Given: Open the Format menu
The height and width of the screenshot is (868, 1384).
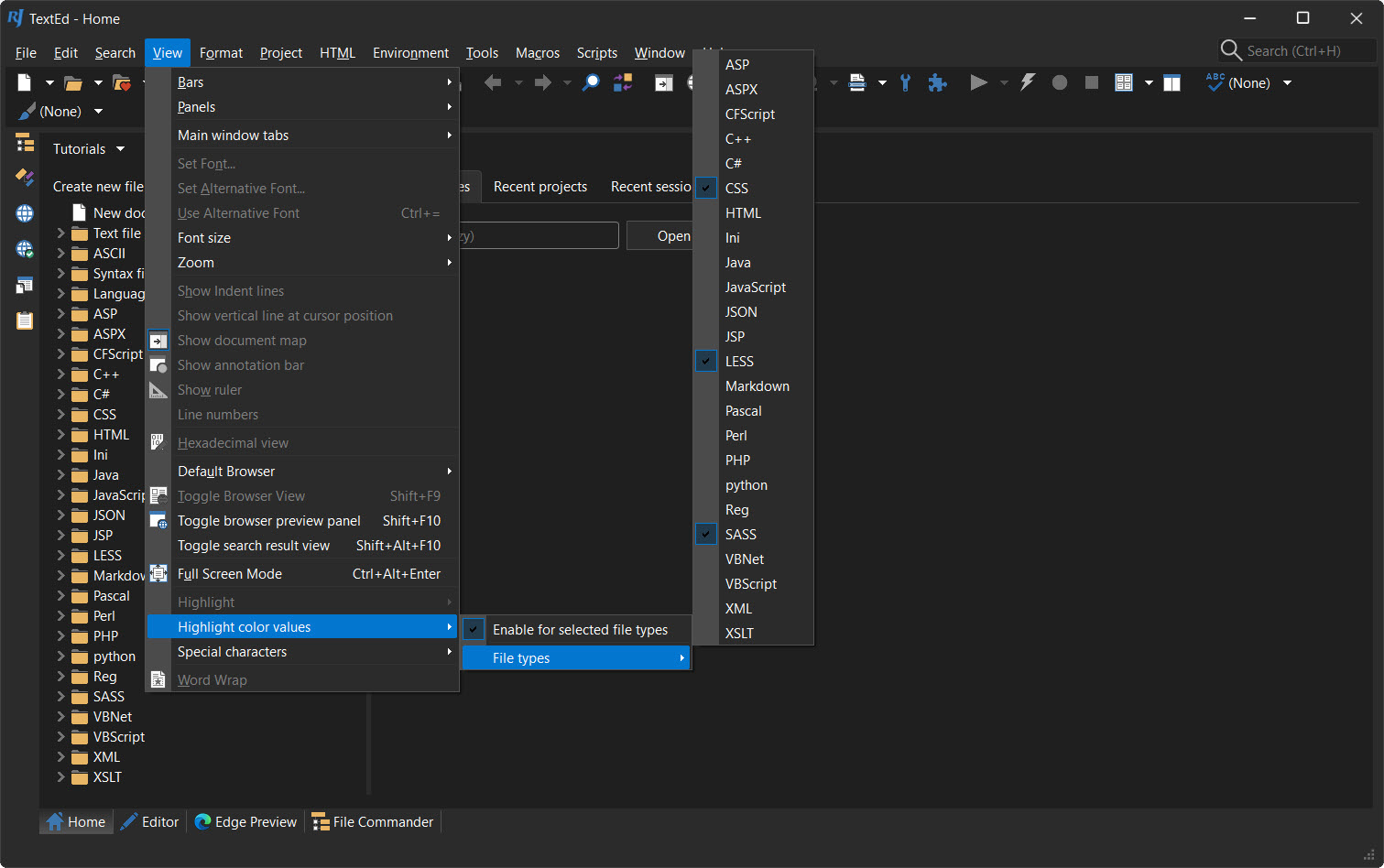Looking at the screenshot, I should 221,53.
